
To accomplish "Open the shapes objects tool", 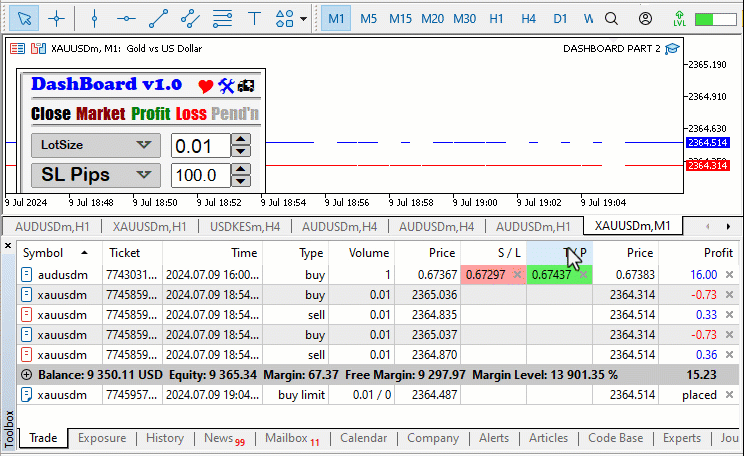I will (285, 19).
